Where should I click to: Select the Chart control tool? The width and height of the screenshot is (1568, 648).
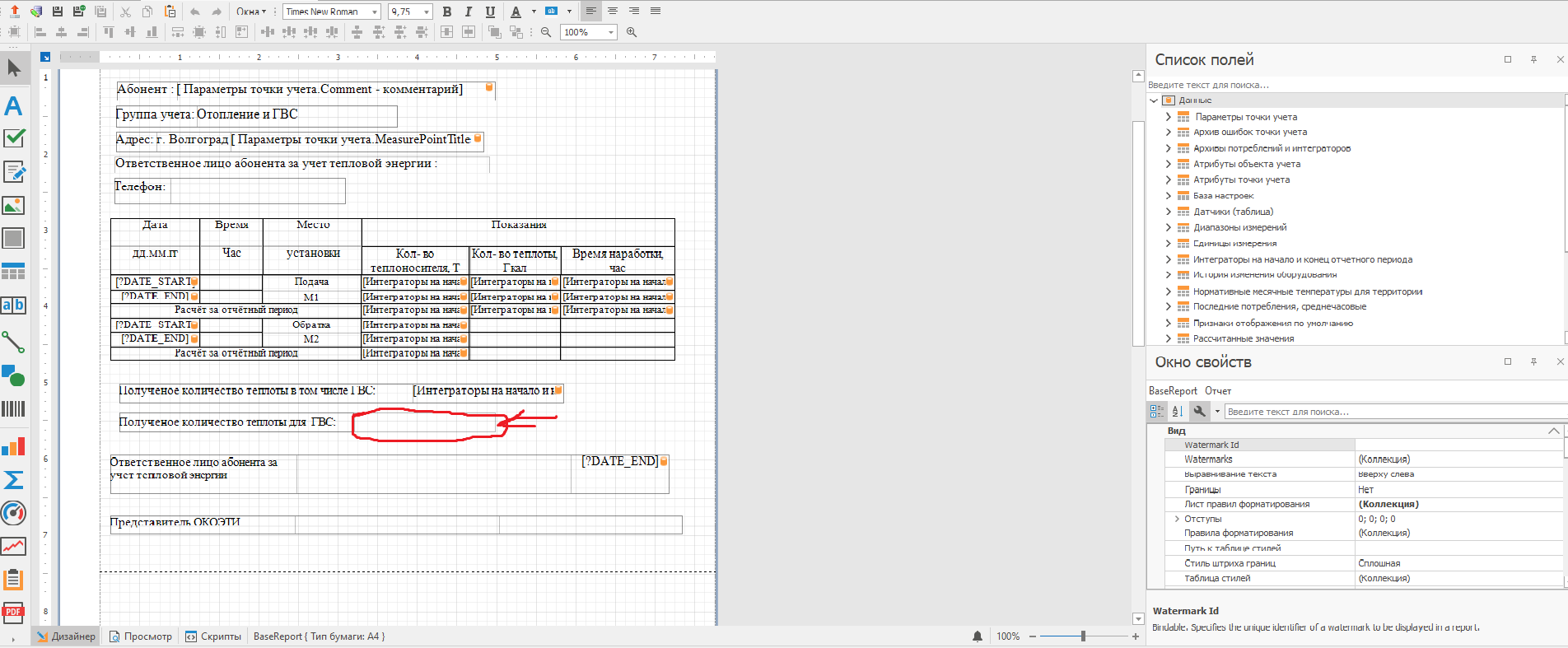click(x=13, y=447)
